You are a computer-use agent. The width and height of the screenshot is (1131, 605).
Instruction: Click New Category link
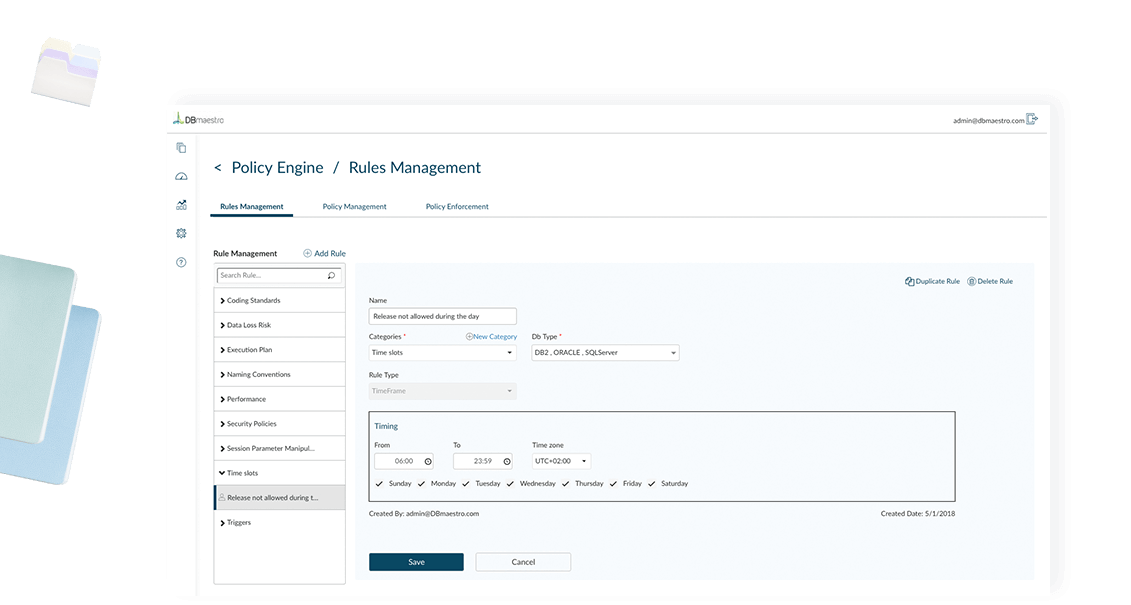tap(491, 337)
